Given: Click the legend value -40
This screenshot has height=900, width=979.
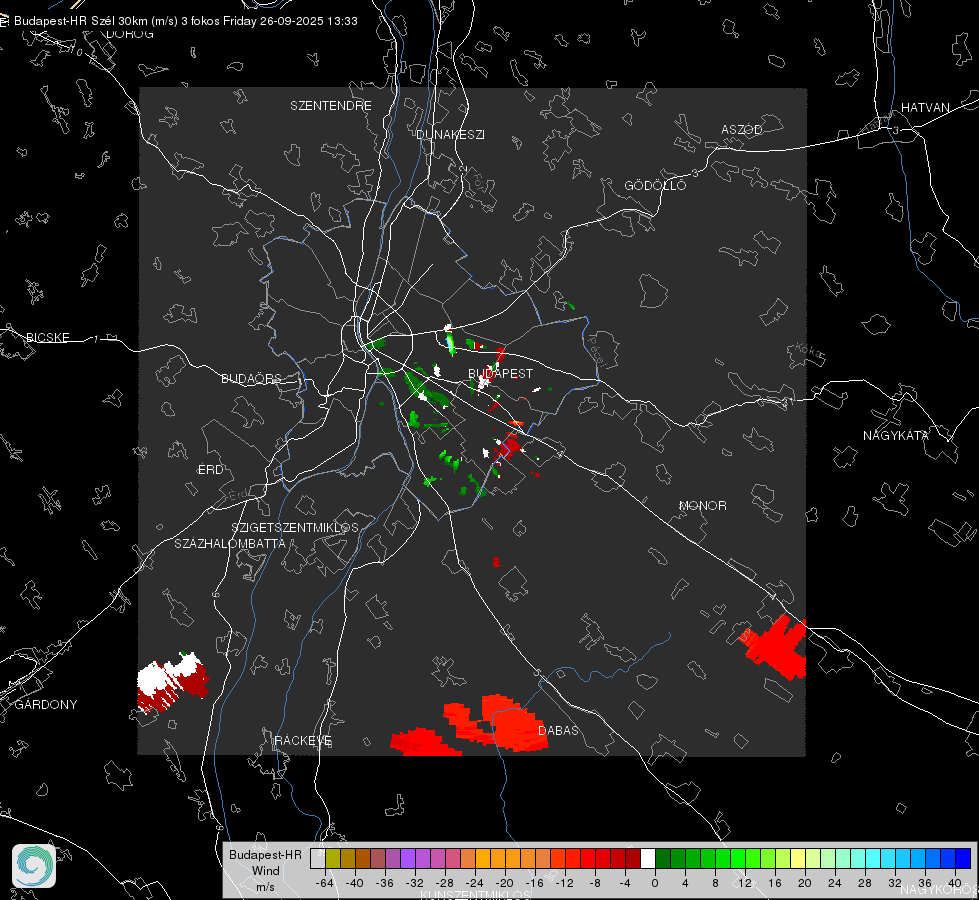Looking at the screenshot, I should pyautogui.click(x=354, y=883).
